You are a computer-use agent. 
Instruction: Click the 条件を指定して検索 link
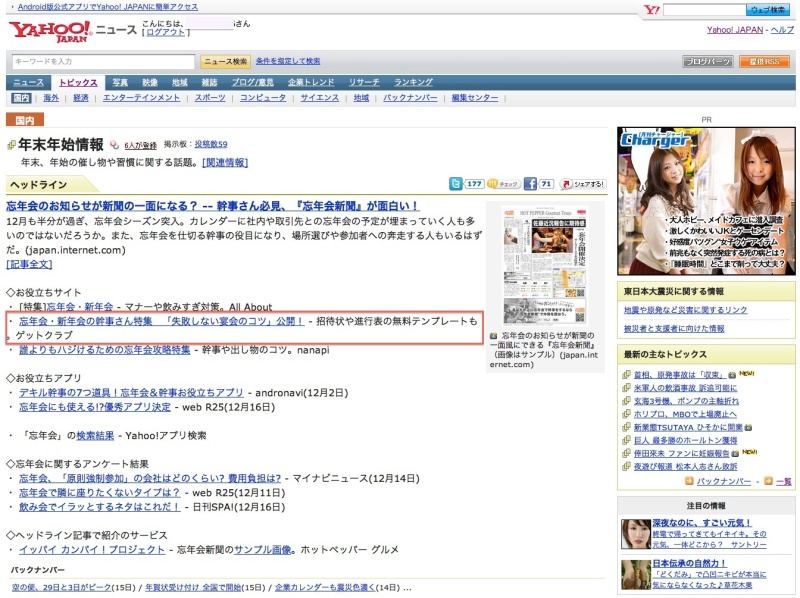pyautogui.click(x=288, y=62)
